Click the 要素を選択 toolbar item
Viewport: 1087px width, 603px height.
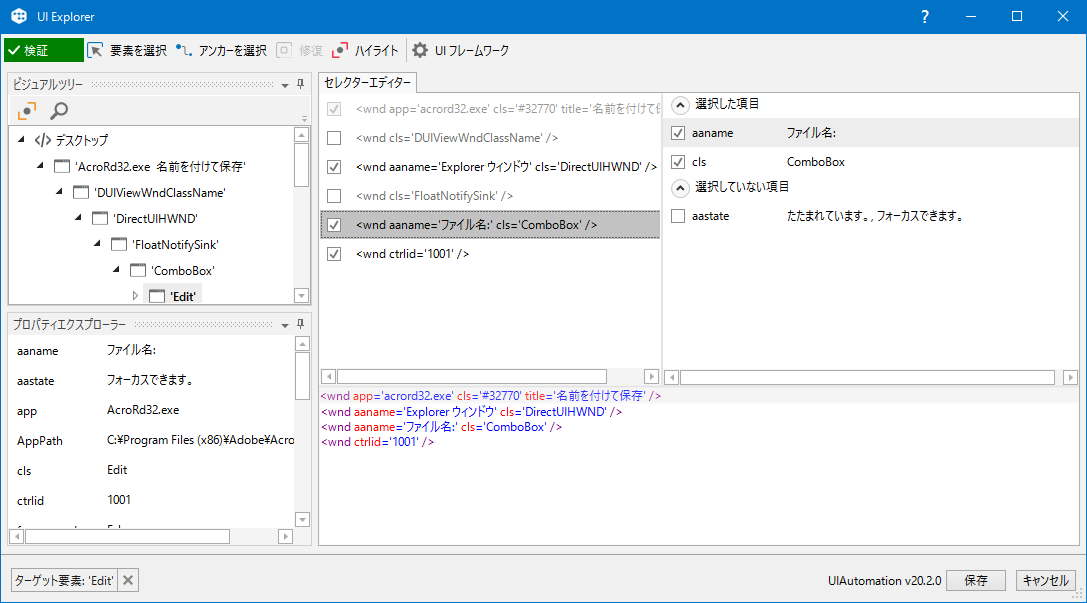127,51
